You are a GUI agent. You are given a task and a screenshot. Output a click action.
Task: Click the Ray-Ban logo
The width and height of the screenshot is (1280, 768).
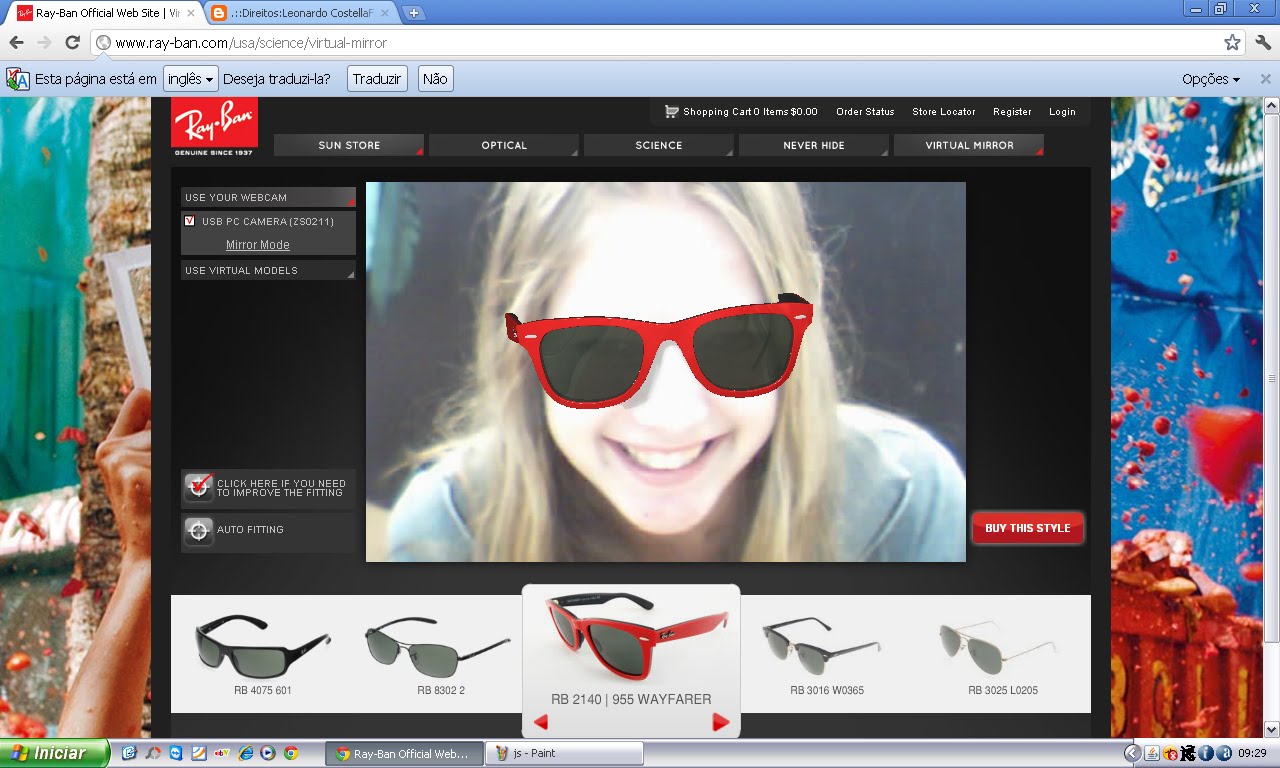pyautogui.click(x=214, y=126)
